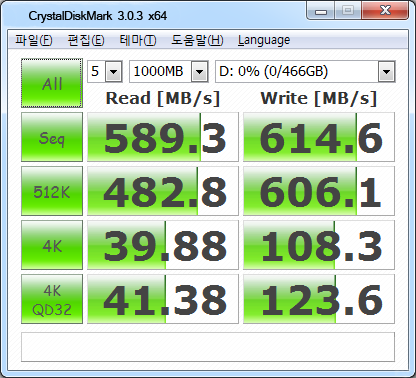Select the 4K write result 108.3
416x378 pixels.
tap(319, 245)
